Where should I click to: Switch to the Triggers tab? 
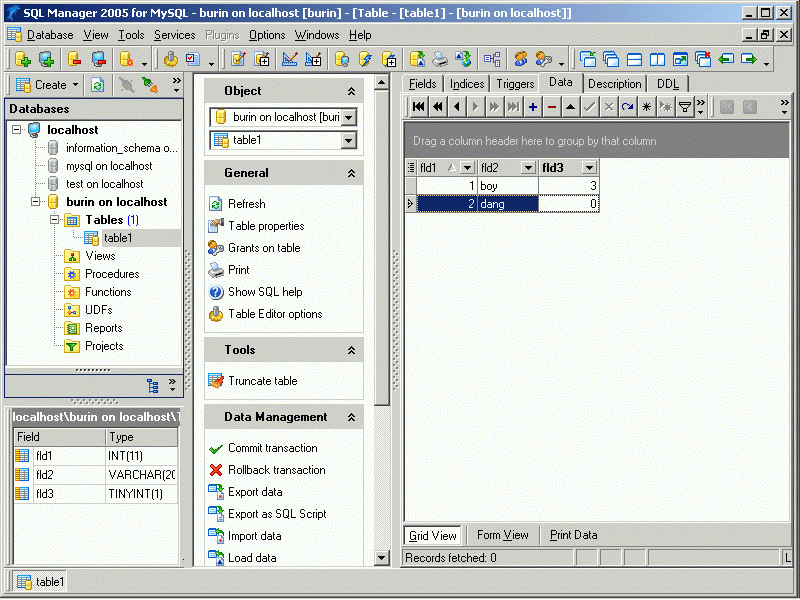coord(515,84)
